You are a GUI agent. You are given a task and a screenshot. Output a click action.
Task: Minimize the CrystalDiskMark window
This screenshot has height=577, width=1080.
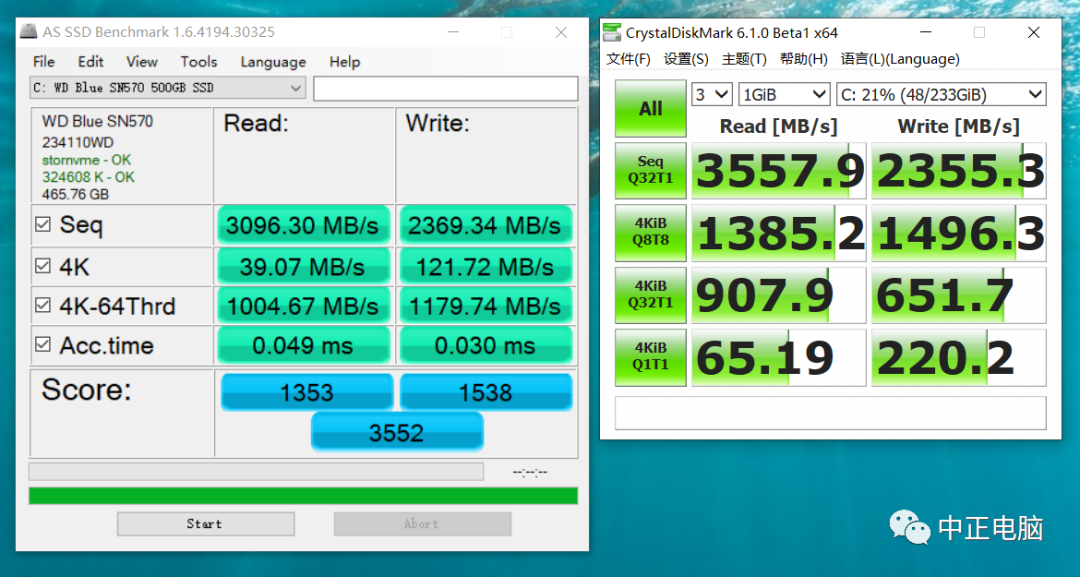tap(925, 32)
